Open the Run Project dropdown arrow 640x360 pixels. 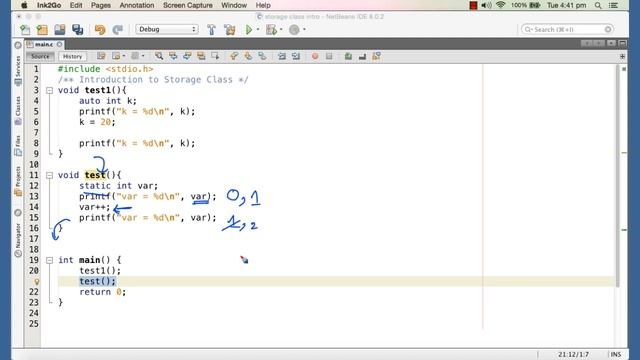[258, 29]
